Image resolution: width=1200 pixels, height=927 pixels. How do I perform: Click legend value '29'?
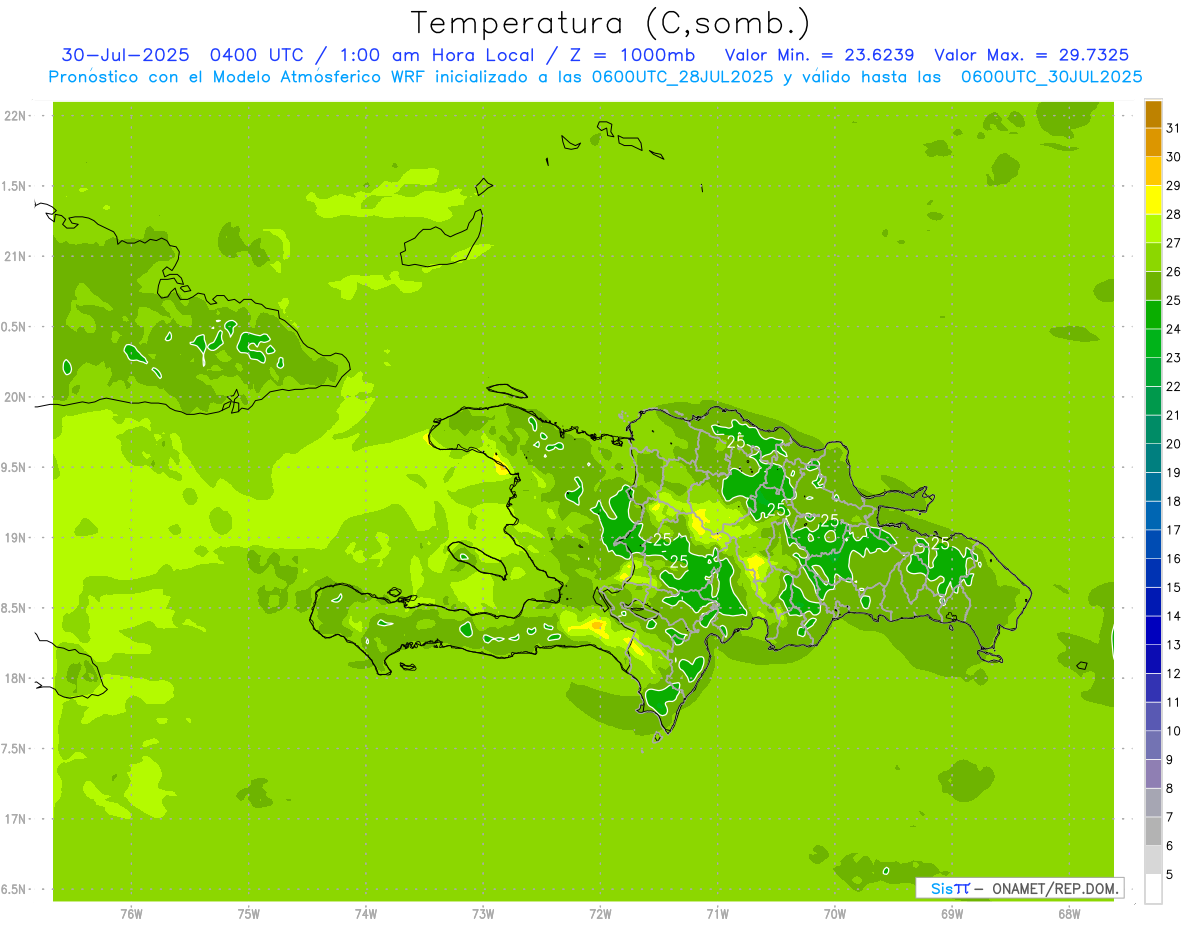(1174, 185)
